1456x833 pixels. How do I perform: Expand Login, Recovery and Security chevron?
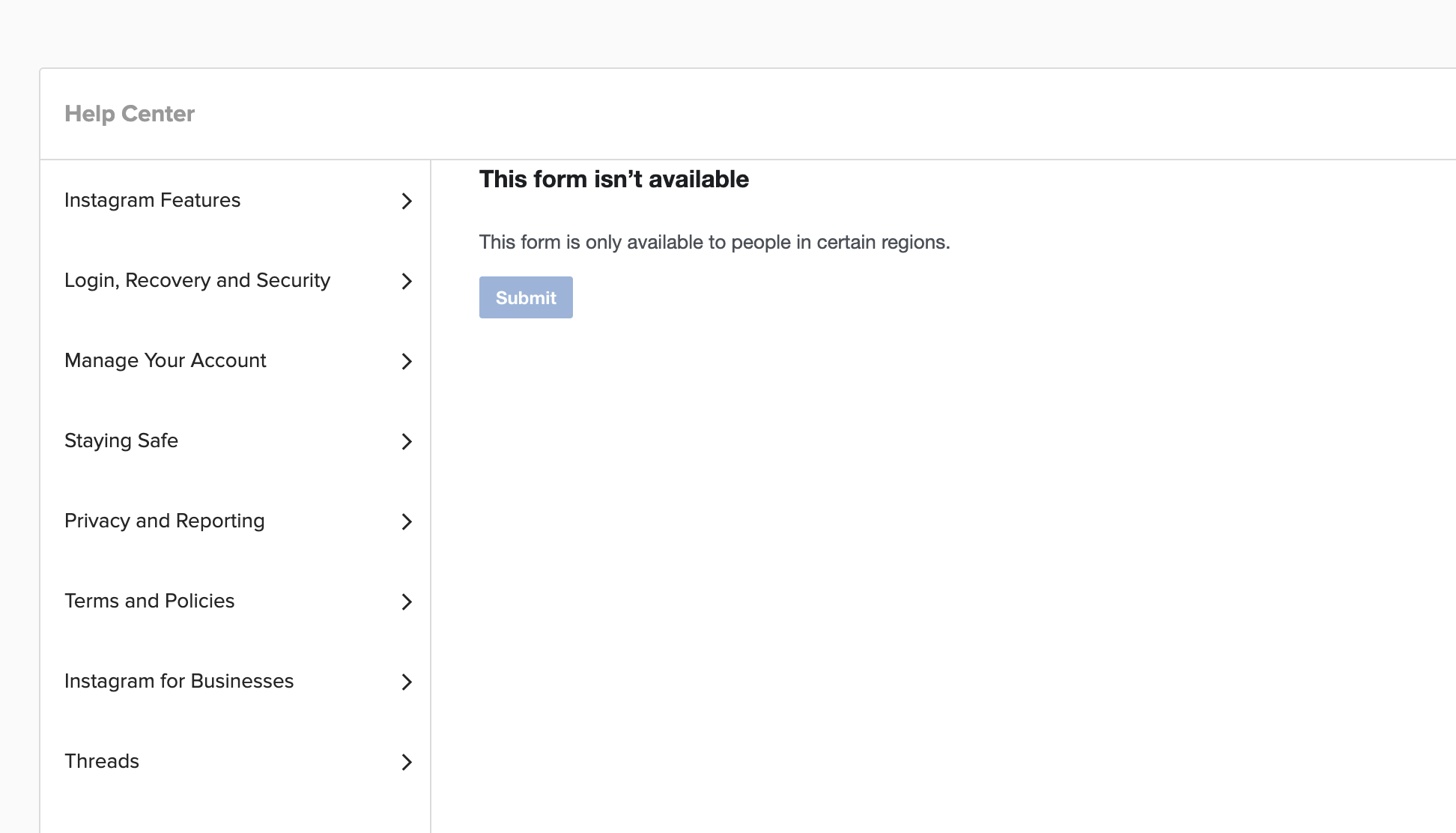click(407, 281)
